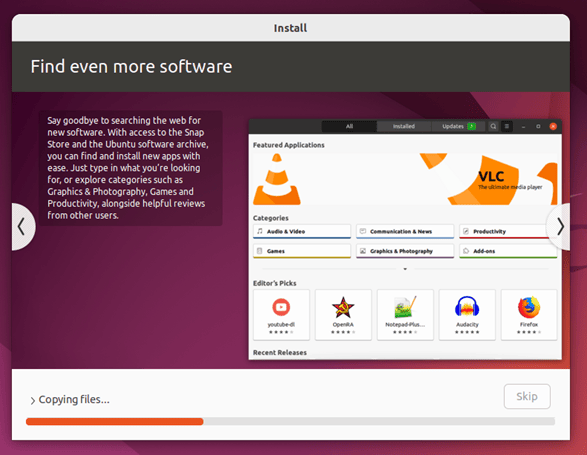Screen dimensions: 587x455
Task: Click the VLC traffic cone banner
Action: coord(405,179)
